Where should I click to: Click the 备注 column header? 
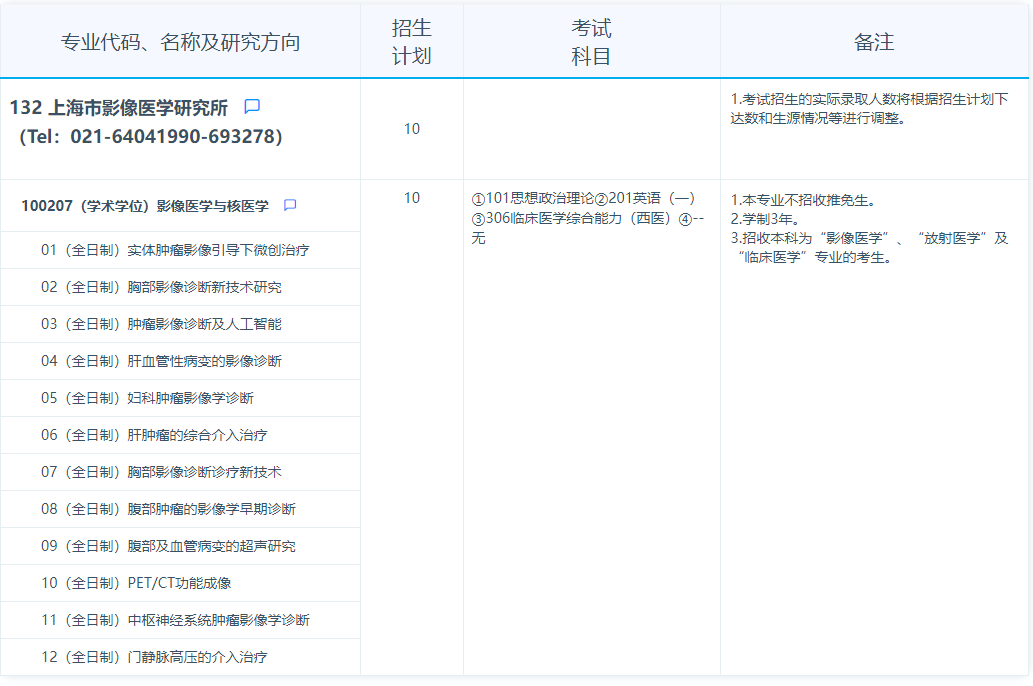(x=873, y=42)
